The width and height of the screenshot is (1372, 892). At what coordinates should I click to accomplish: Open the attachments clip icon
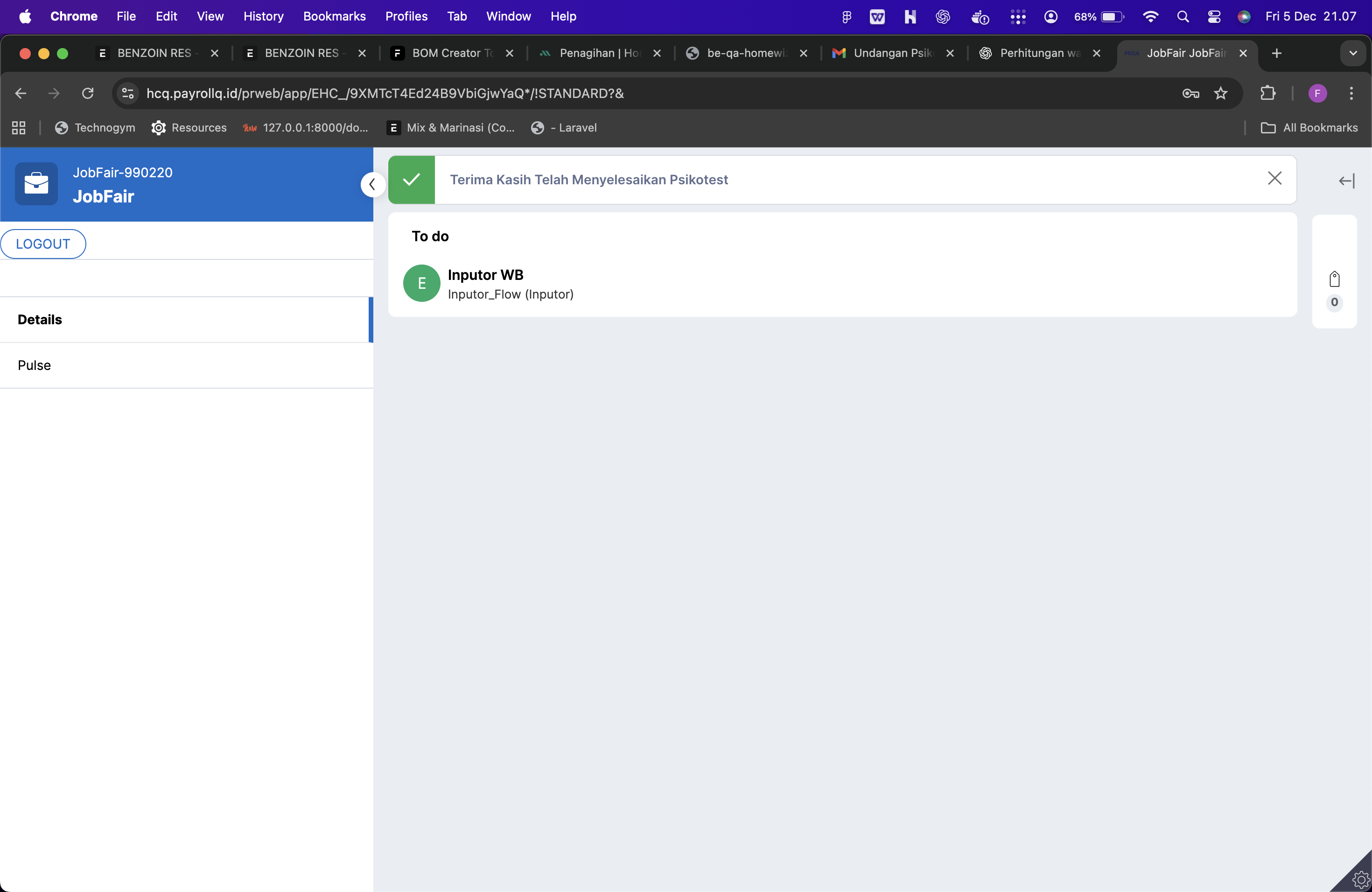tap(1334, 280)
